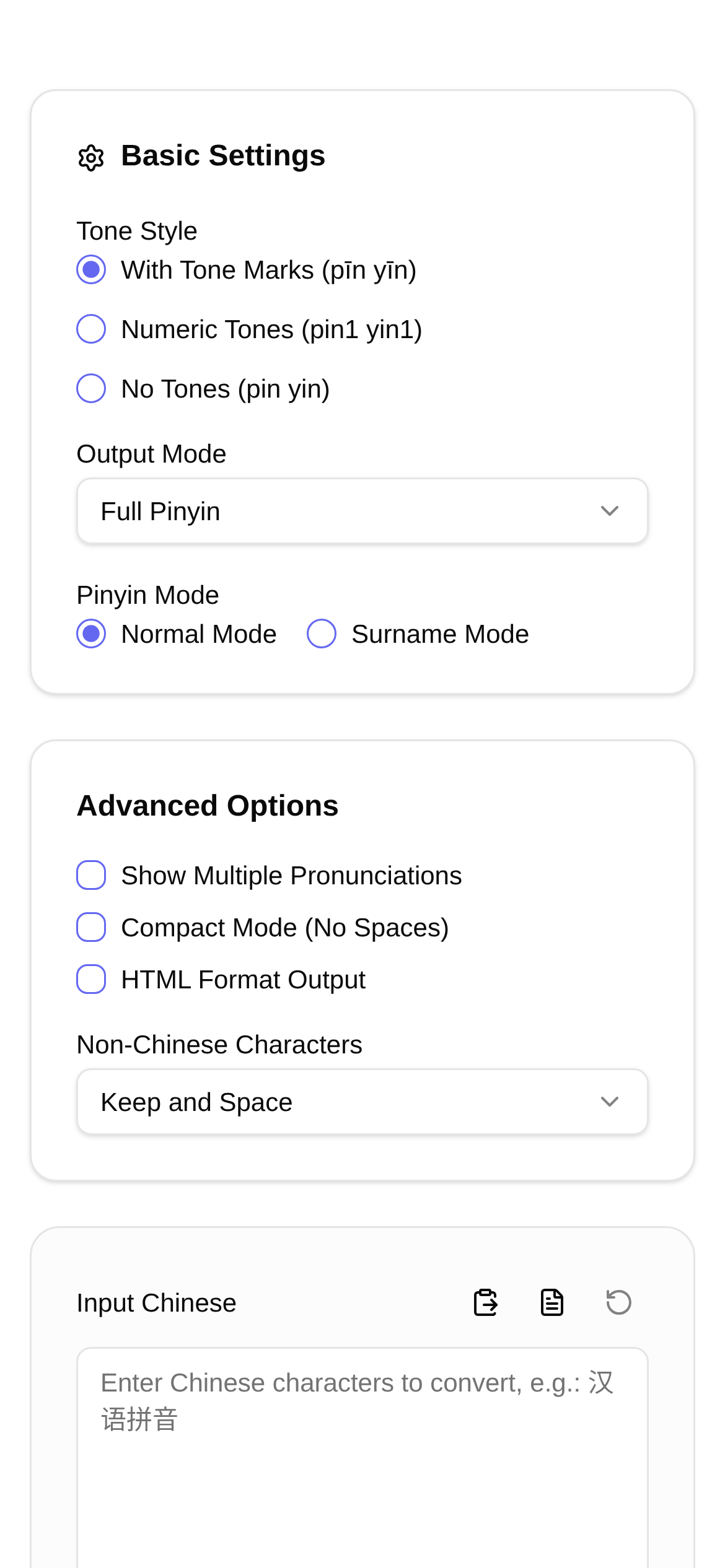Click the reset input icon
The image size is (725, 1568).
(x=618, y=1302)
